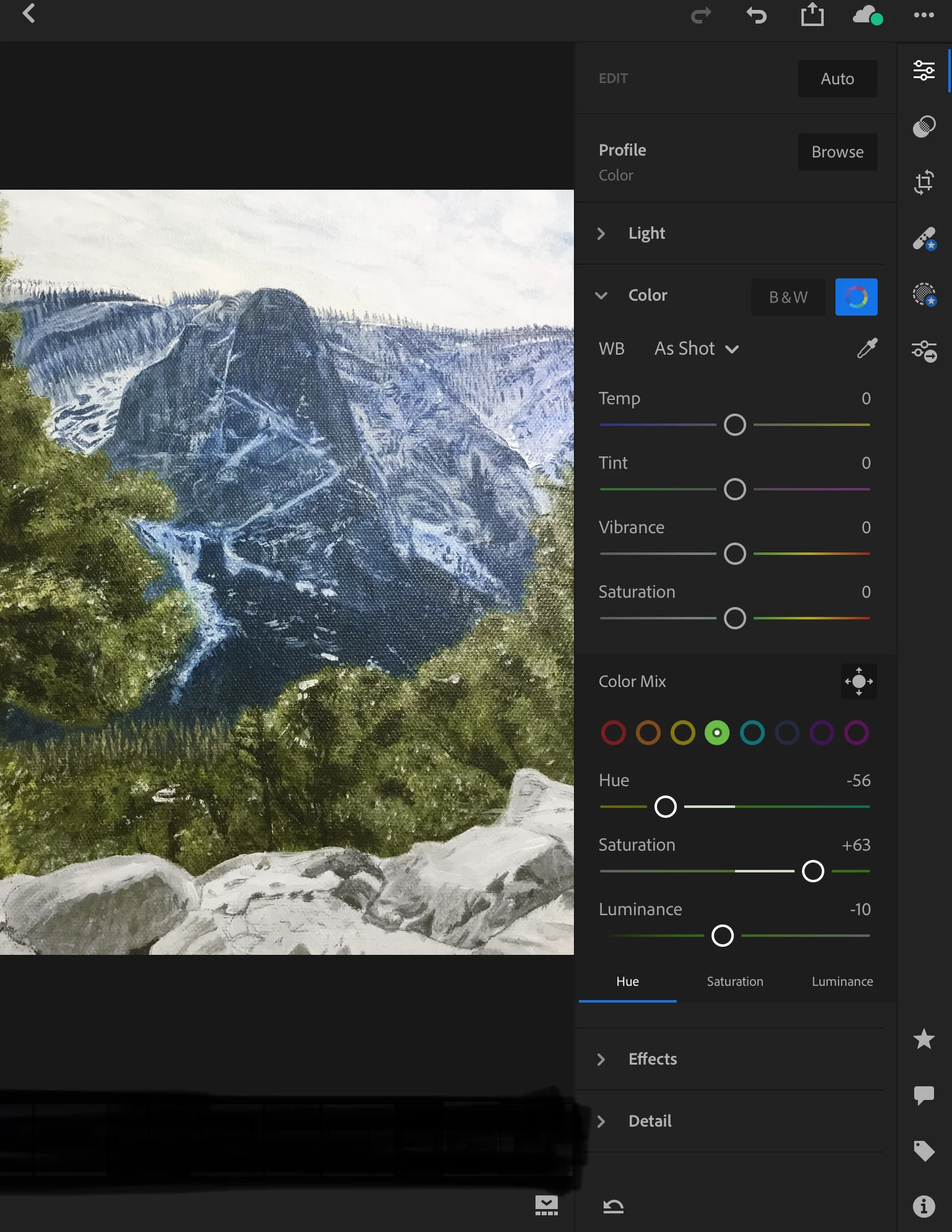Click the Luminance value -10

click(x=860, y=910)
